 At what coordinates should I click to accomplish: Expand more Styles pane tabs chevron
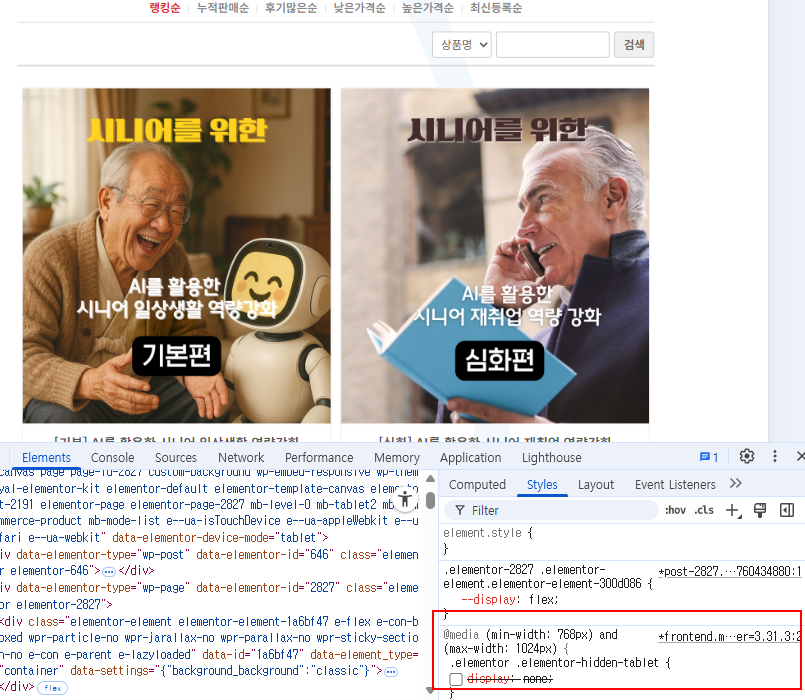pos(736,484)
